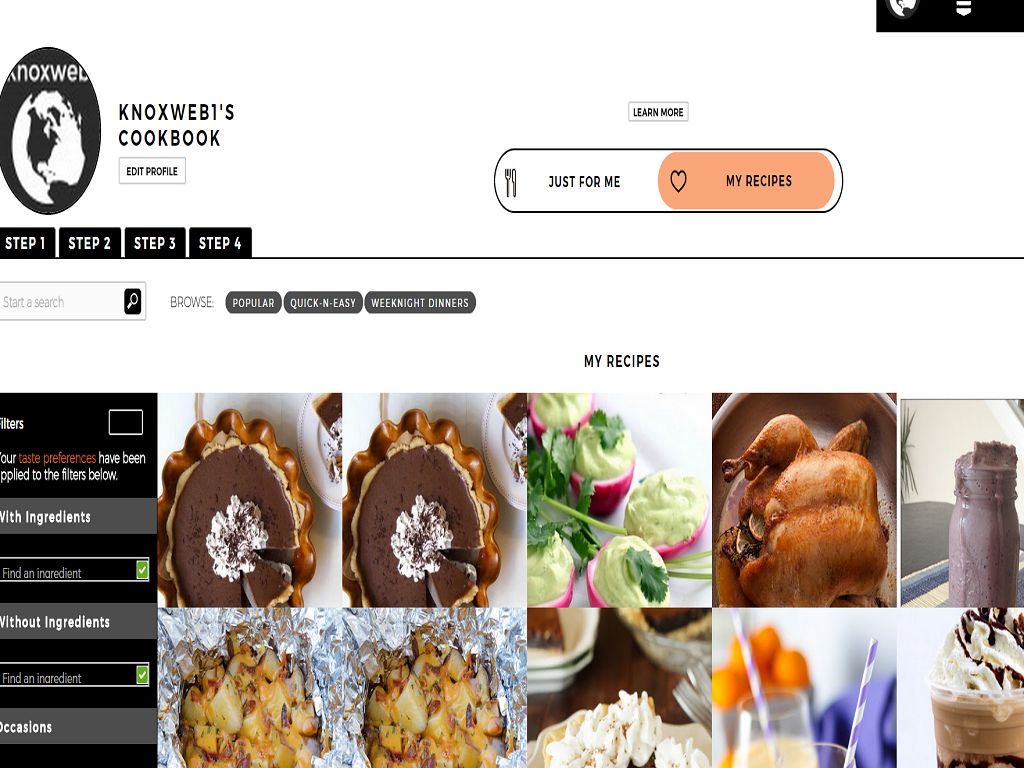The width and height of the screenshot is (1024, 768).
Task: Click the Learn More button
Action: [x=658, y=112]
